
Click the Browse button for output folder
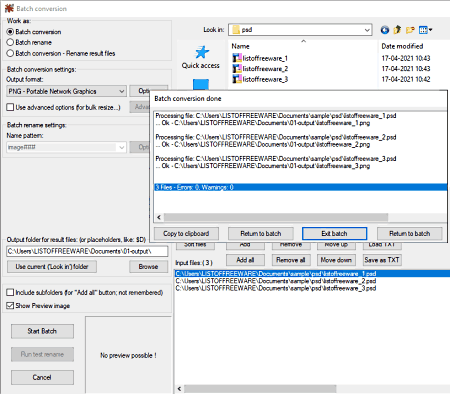[148, 267]
